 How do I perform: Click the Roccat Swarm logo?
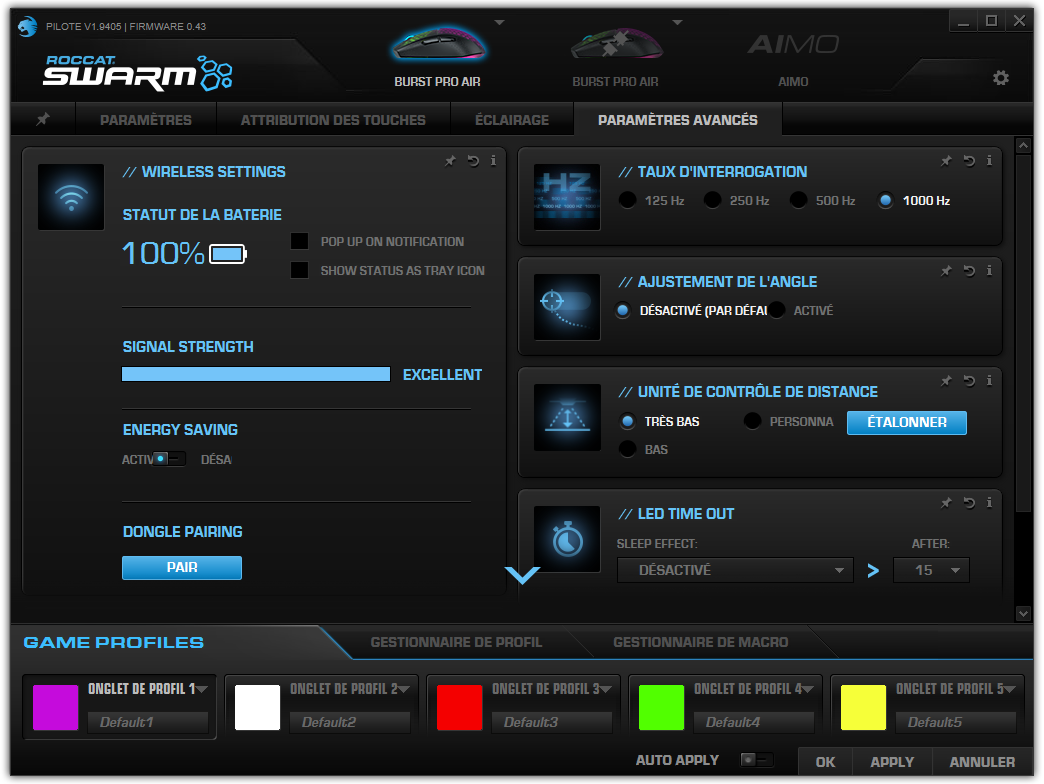point(138,73)
